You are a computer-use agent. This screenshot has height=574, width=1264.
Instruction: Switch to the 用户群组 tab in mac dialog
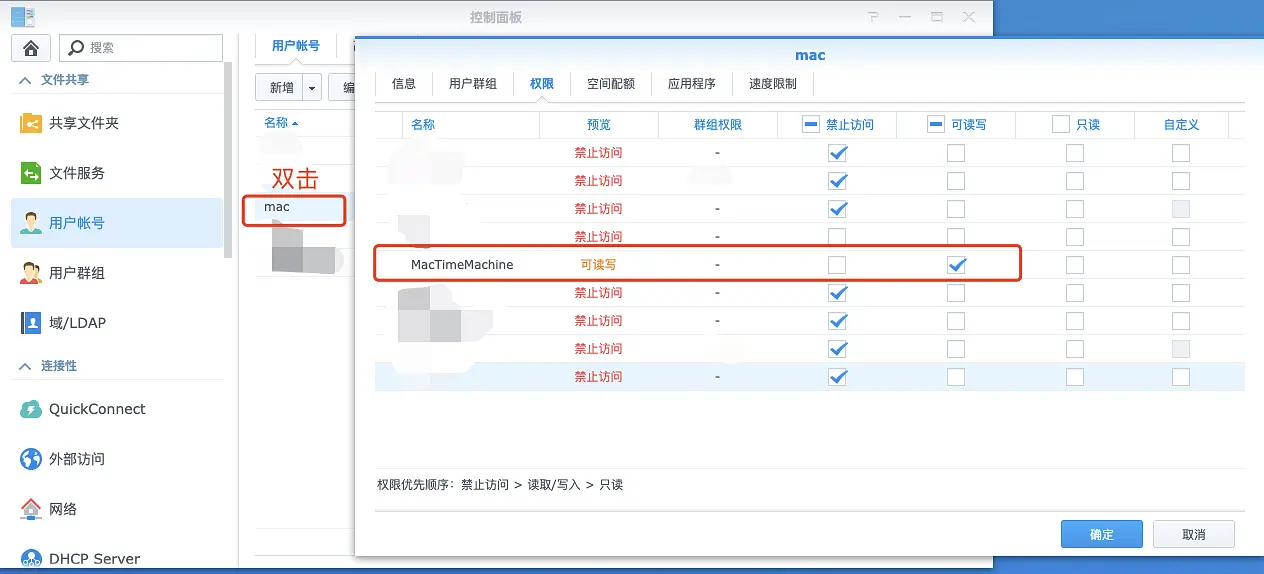tap(473, 84)
